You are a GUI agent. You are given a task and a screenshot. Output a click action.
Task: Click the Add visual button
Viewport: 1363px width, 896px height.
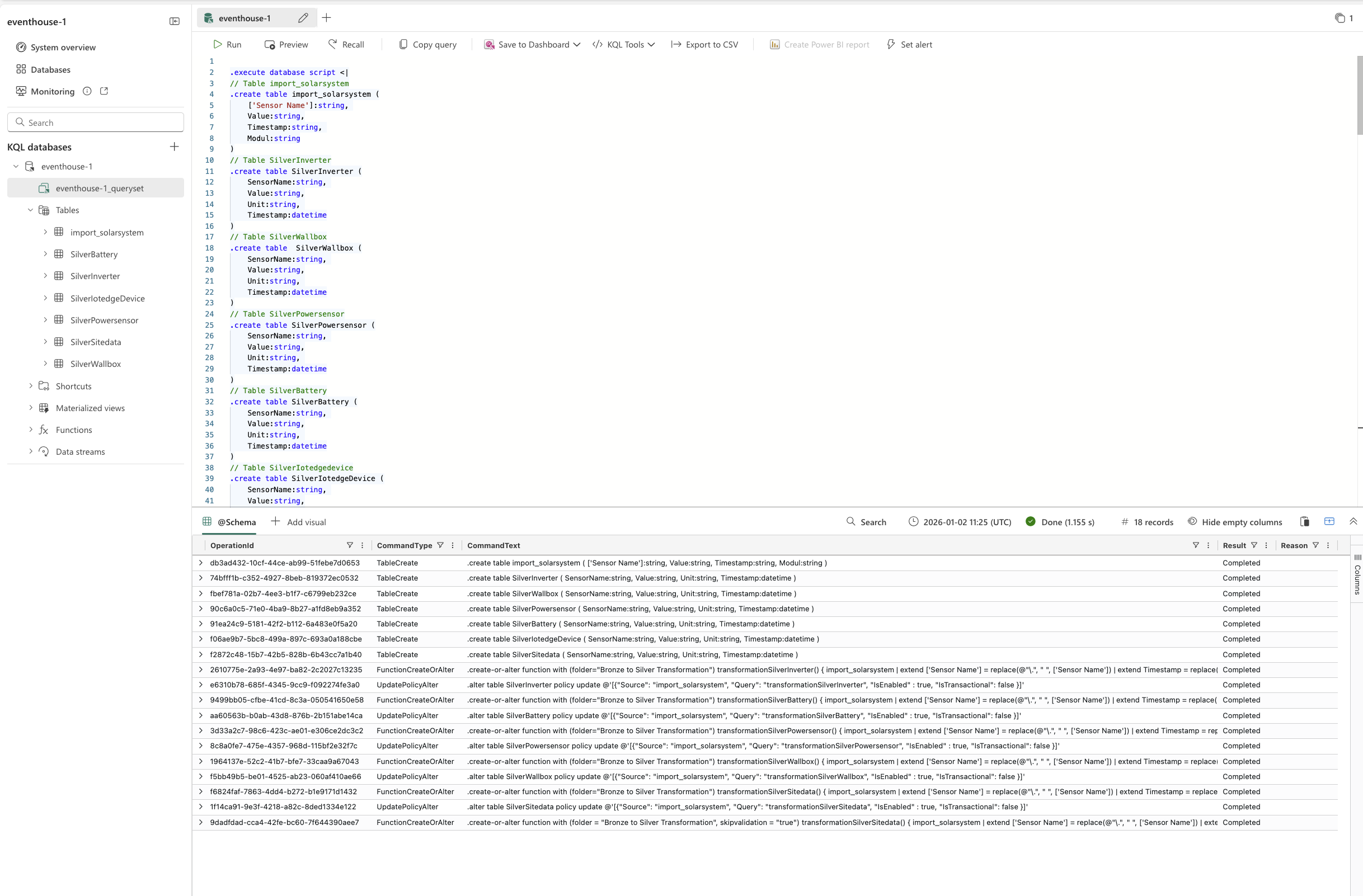pyautogui.click(x=298, y=522)
